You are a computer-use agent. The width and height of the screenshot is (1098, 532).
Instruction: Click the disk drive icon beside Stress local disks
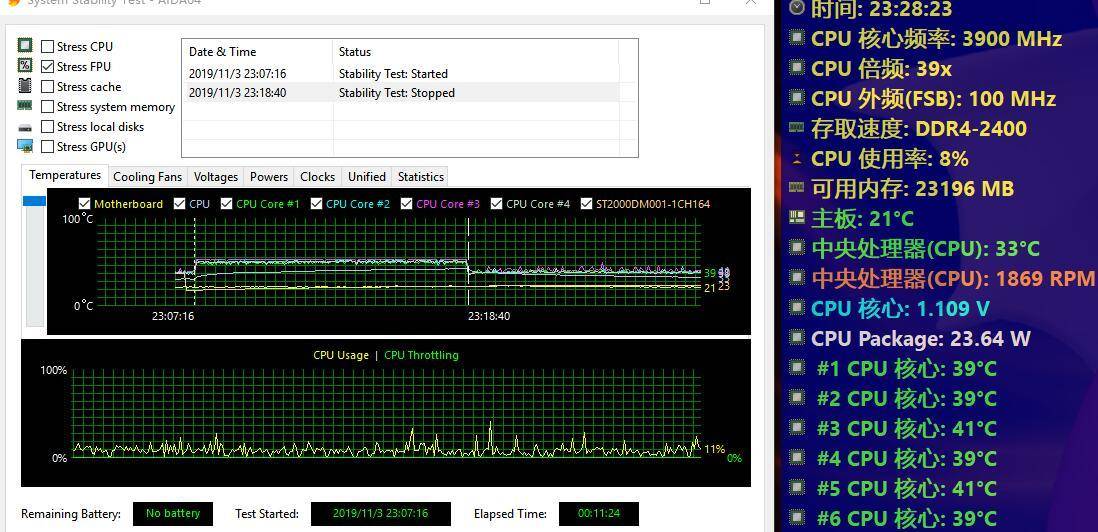(x=25, y=127)
